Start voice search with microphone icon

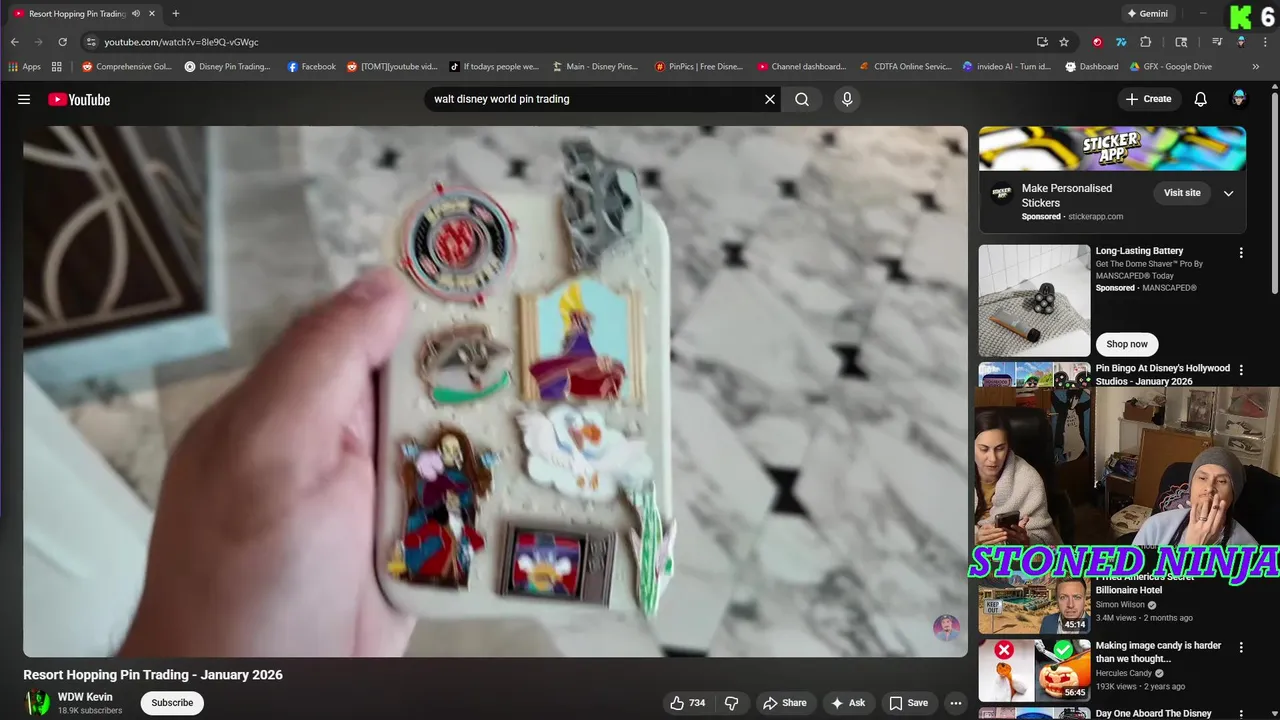click(847, 99)
